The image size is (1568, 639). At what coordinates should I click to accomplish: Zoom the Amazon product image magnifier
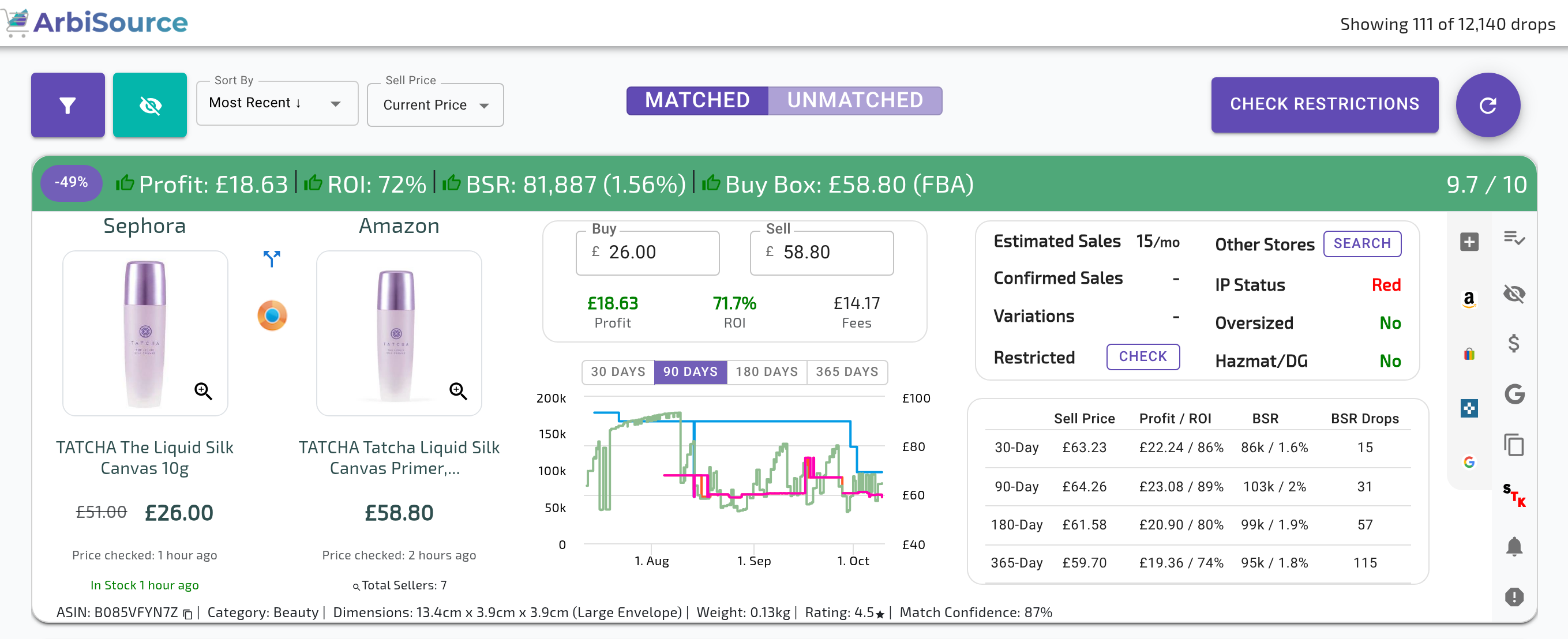457,390
